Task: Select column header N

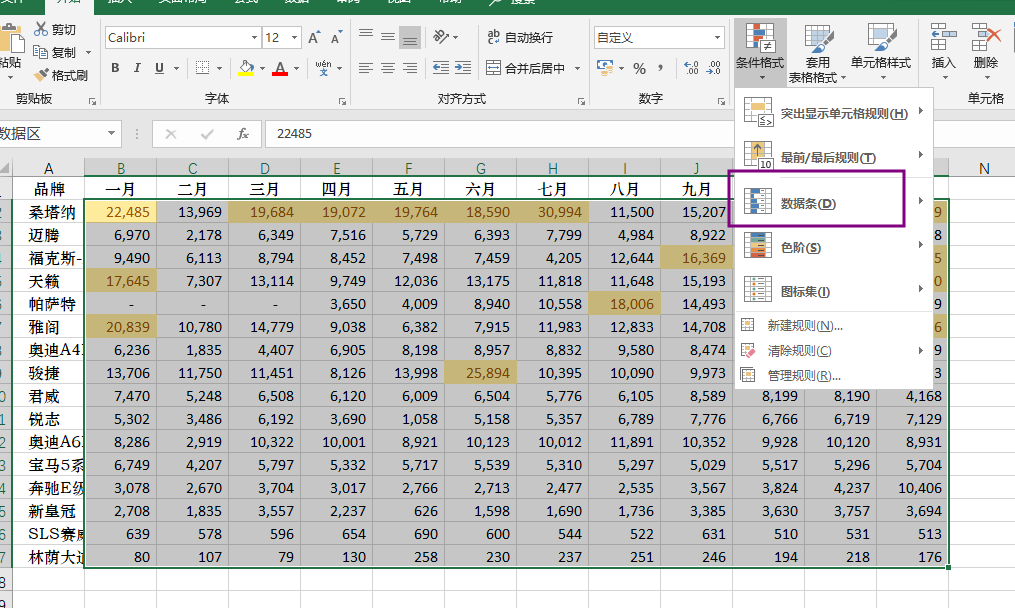Action: tap(984, 168)
